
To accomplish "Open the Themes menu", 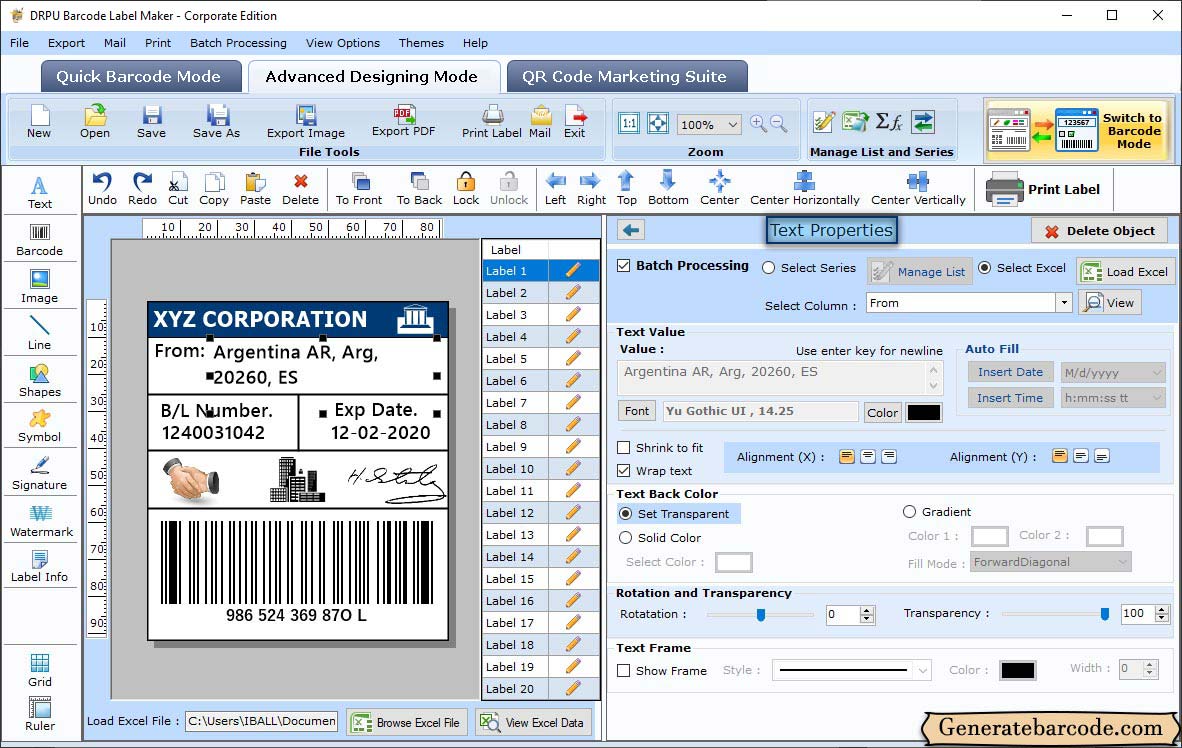I will click(421, 43).
